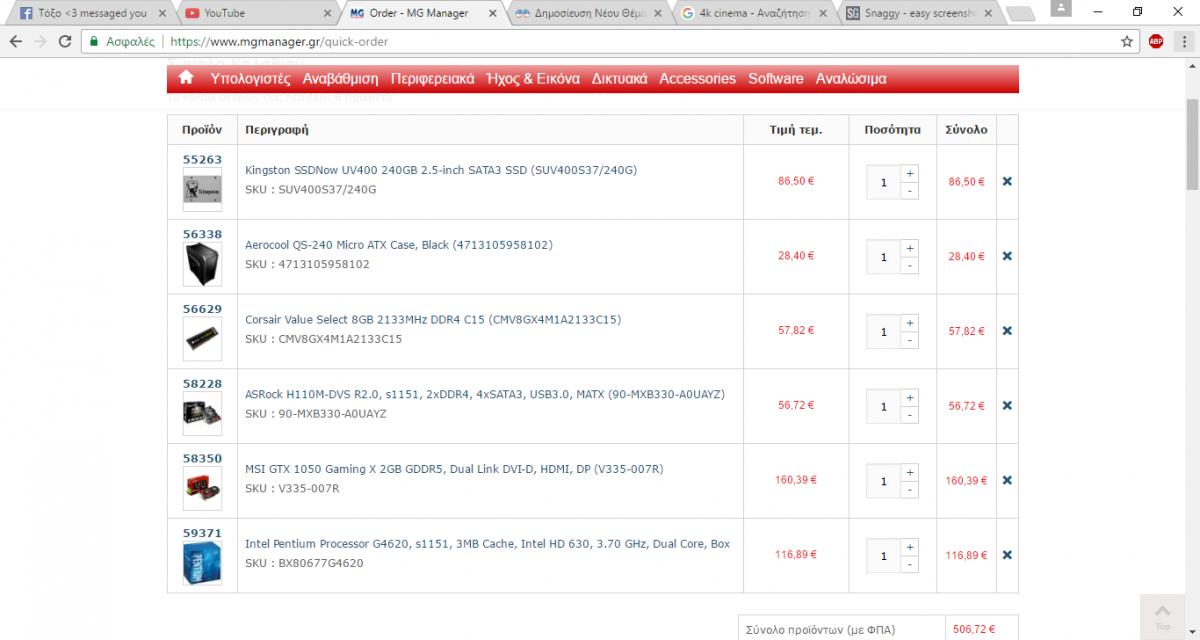Screen dimensions: 1200x640
Task: Decrease quantity of Kingston SSD
Action: point(909,191)
